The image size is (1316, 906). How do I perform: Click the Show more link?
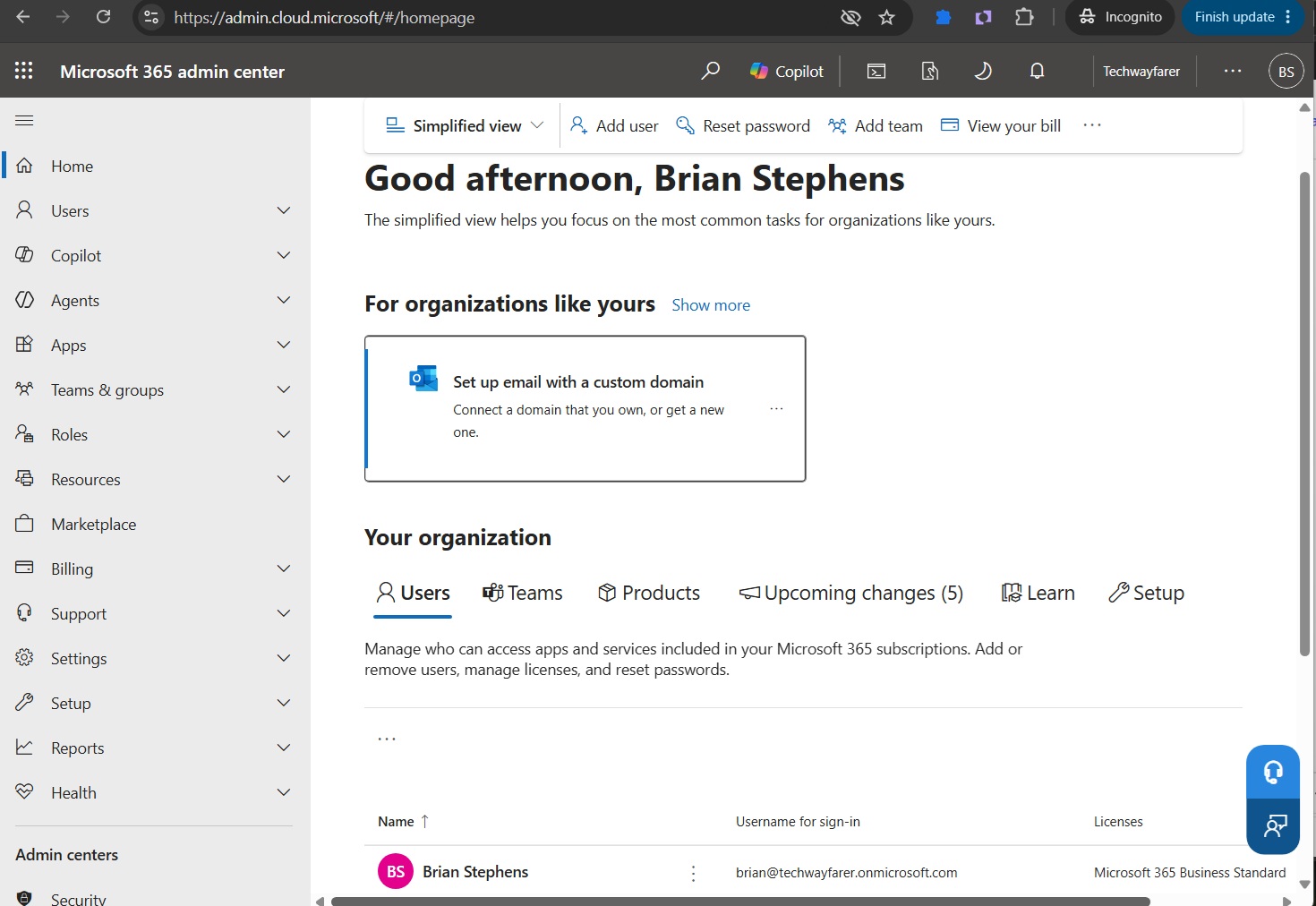tap(711, 305)
